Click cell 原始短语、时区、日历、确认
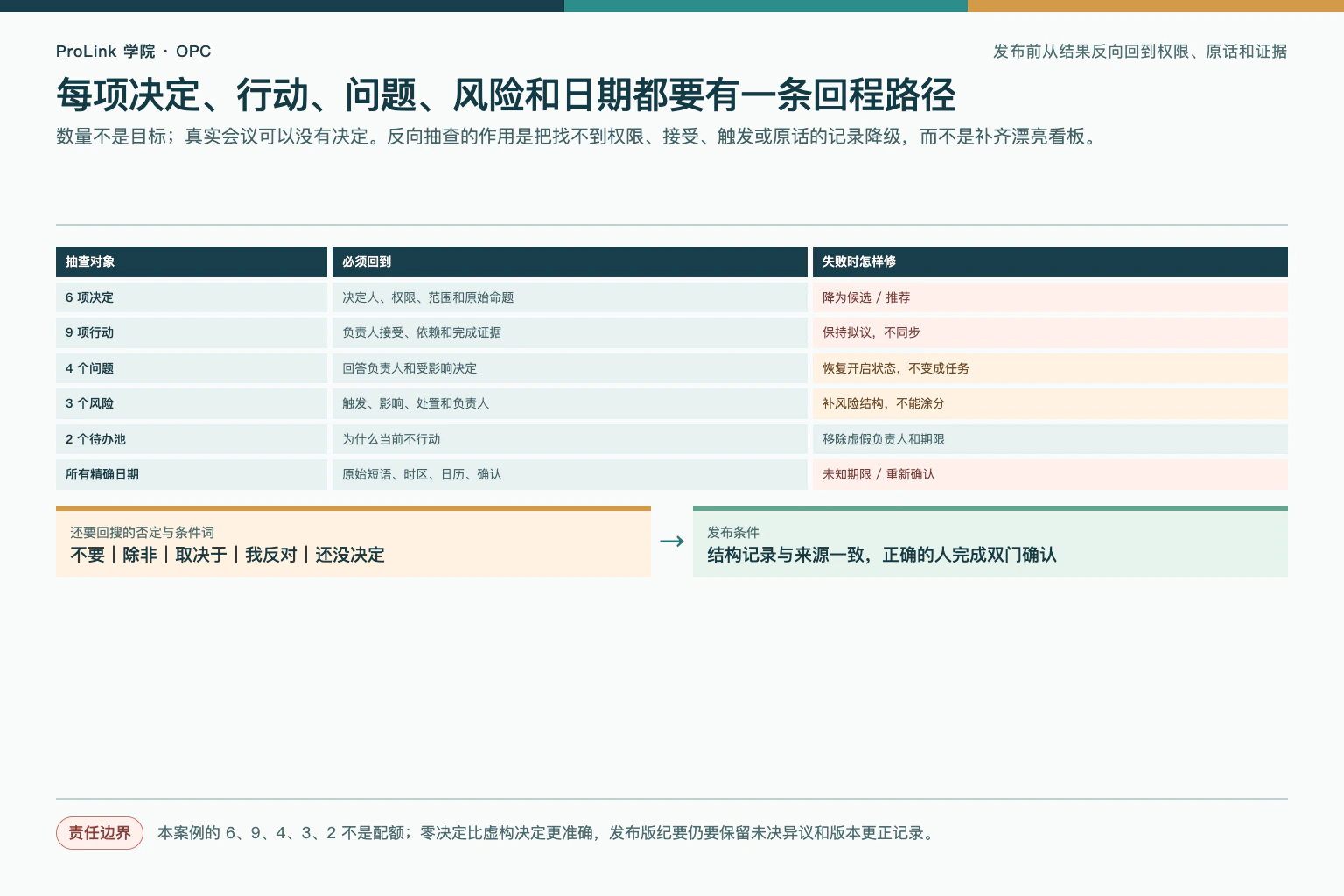1344x896 pixels. (x=570, y=474)
